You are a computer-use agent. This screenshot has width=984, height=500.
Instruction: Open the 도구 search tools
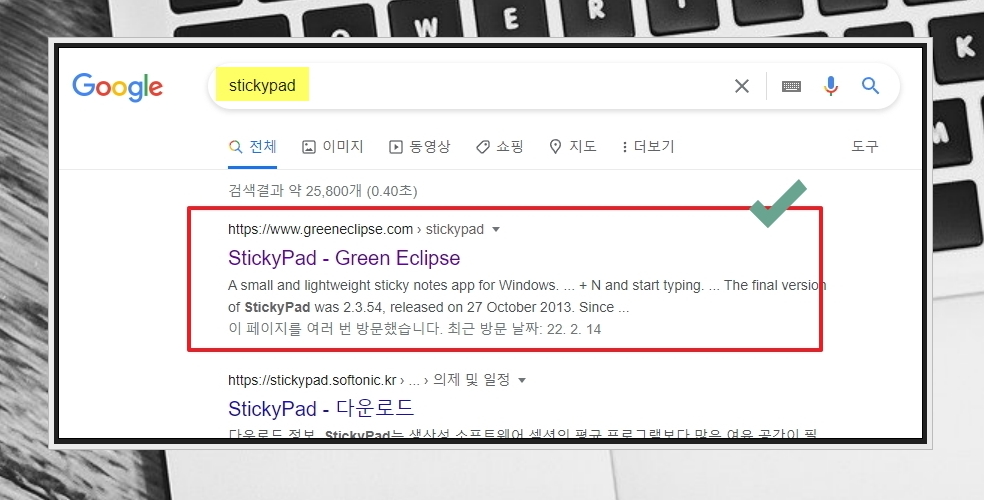point(865,147)
